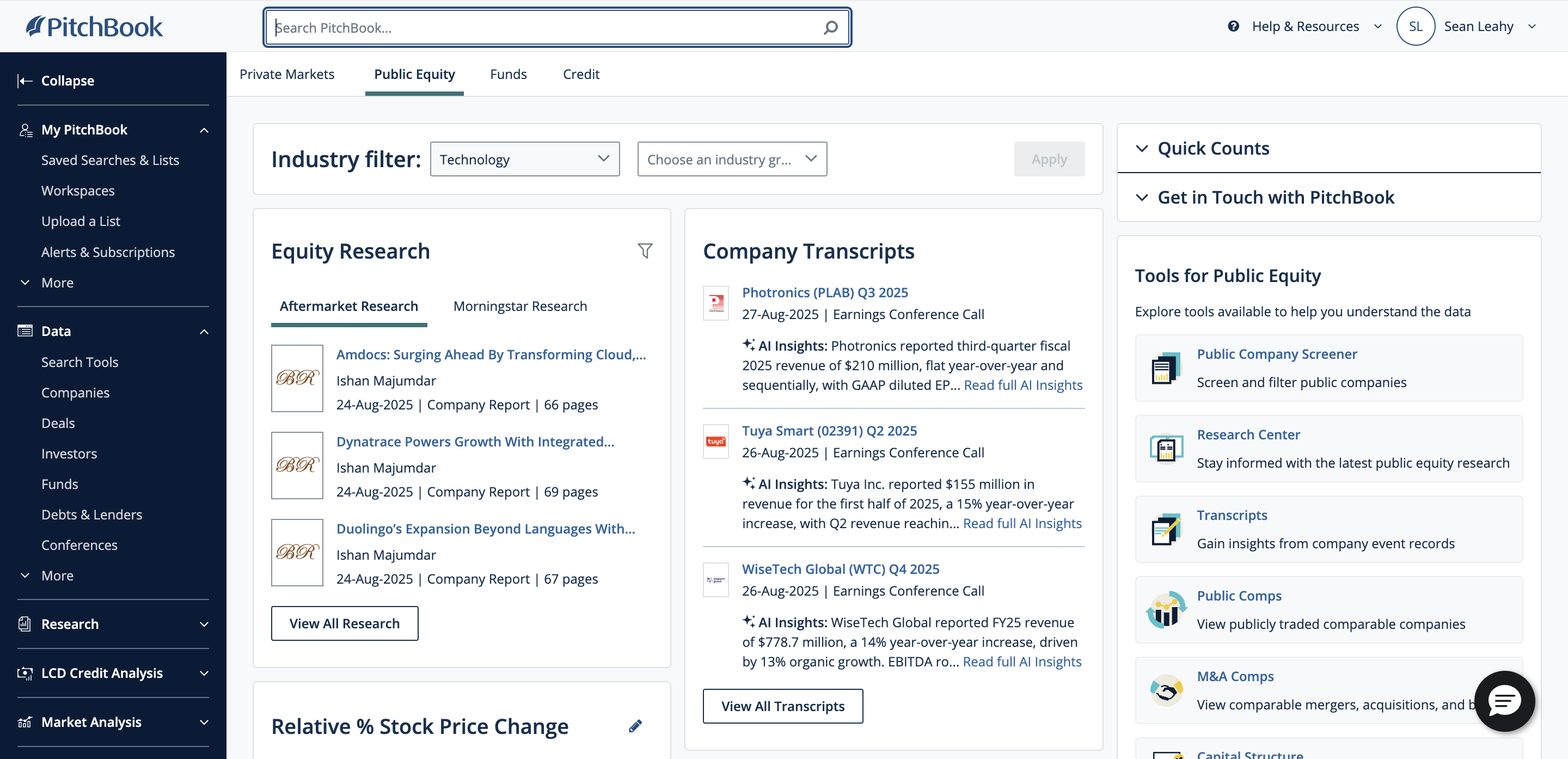The height and width of the screenshot is (759, 1568).
Task: Click the Help question mark icon
Action: coord(1233,26)
